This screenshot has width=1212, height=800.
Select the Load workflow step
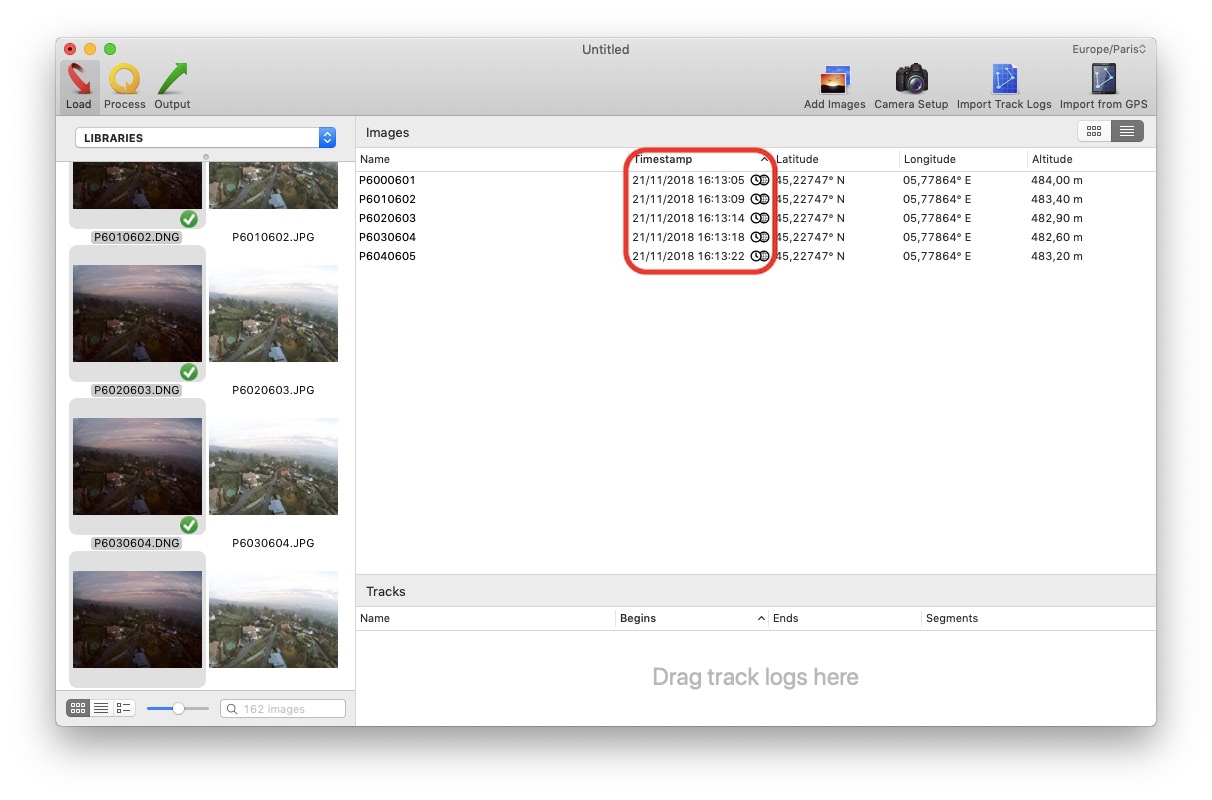pyautogui.click(x=78, y=85)
